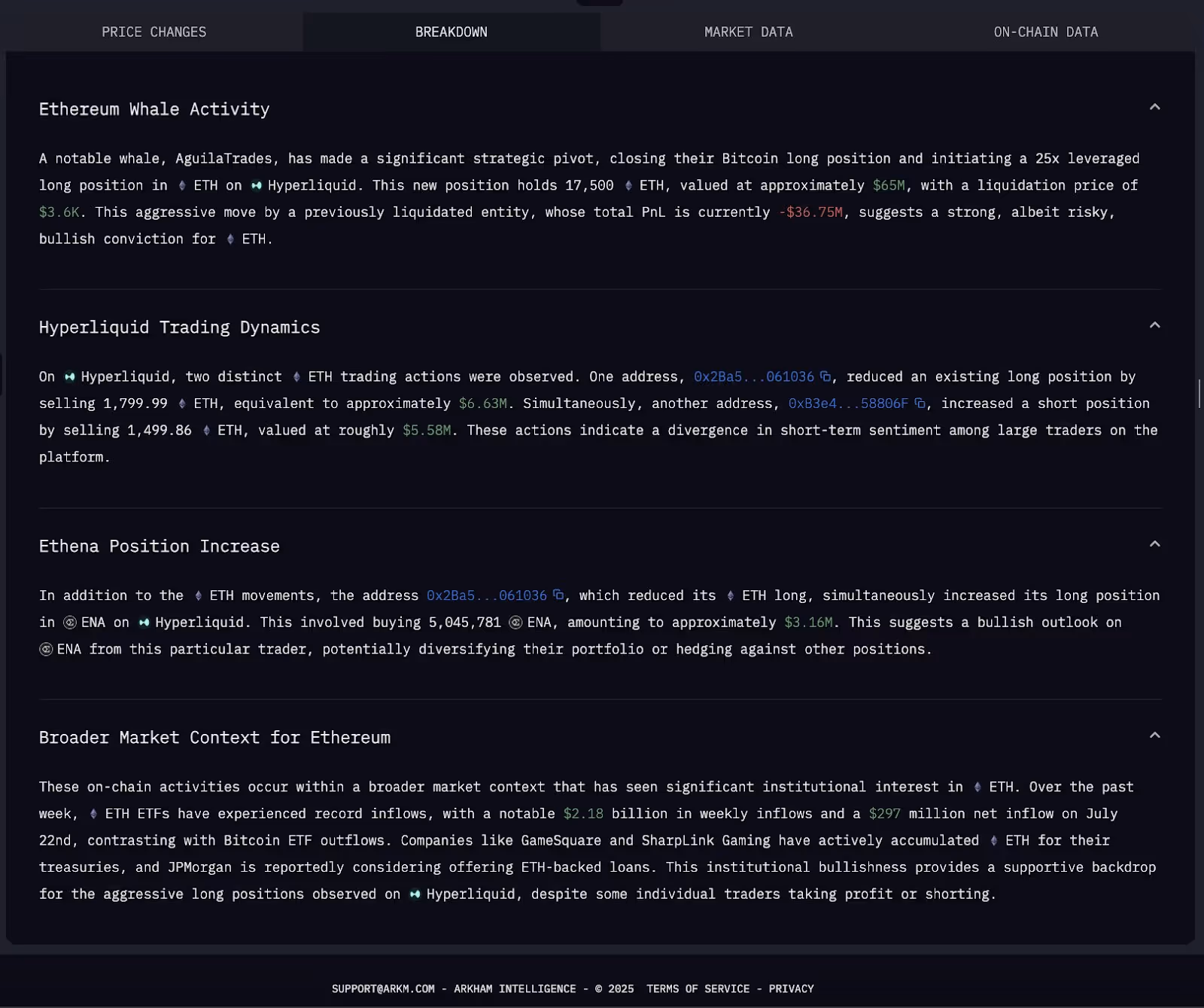1204x1008 pixels.
Task: Copy address 0x2Ba5...061036 in Hyperliquid Trading Dynamics
Action: [x=825, y=376]
